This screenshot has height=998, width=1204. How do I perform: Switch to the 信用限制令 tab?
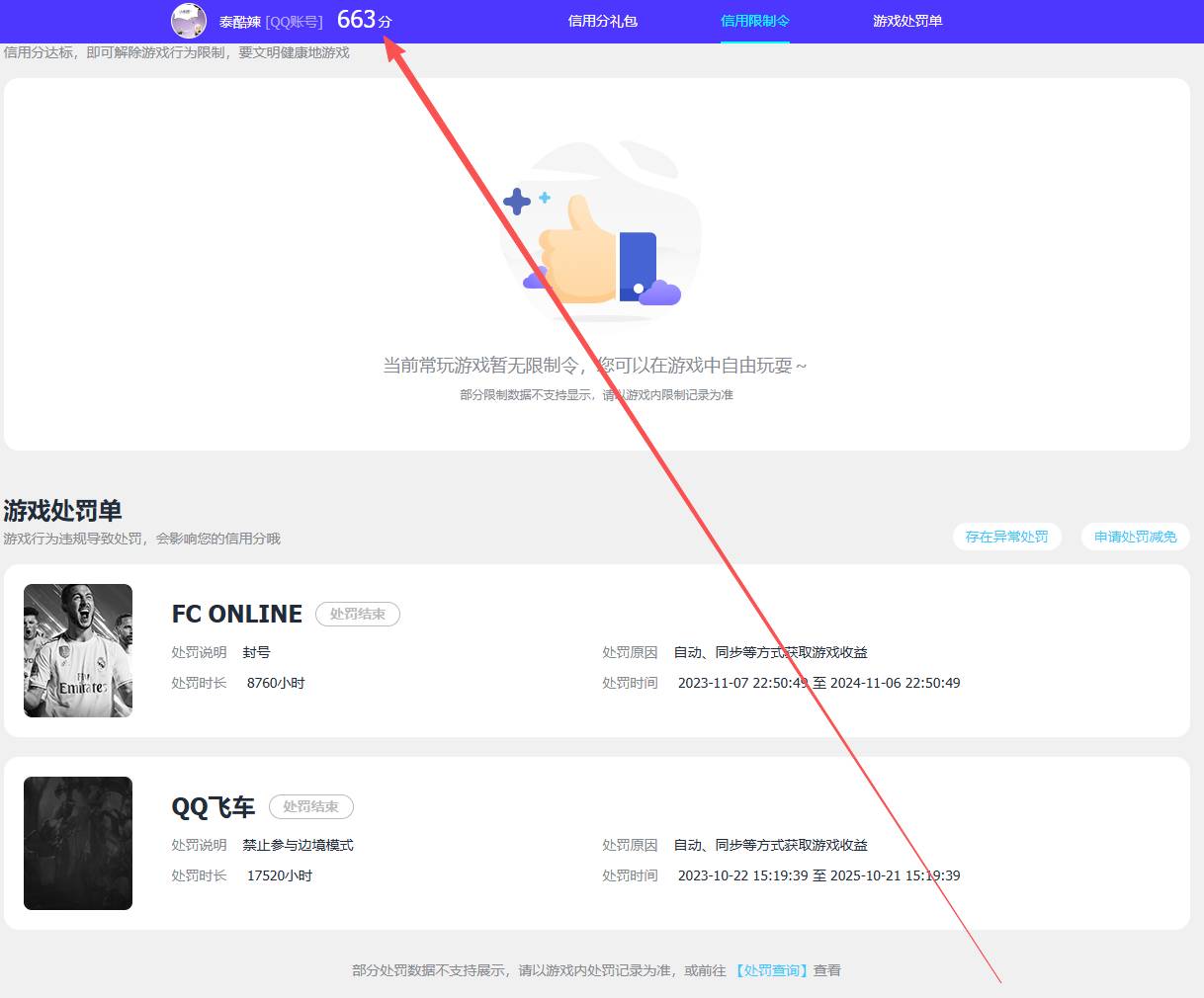click(754, 21)
